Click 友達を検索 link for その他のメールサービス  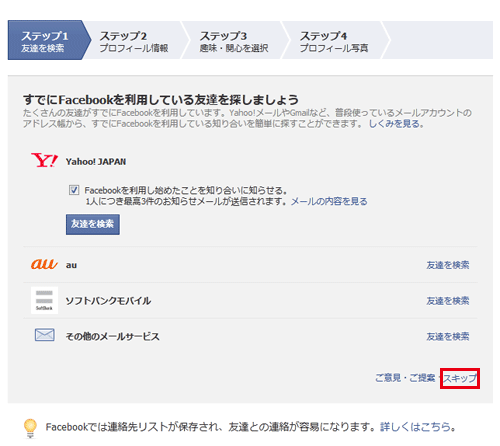(448, 336)
